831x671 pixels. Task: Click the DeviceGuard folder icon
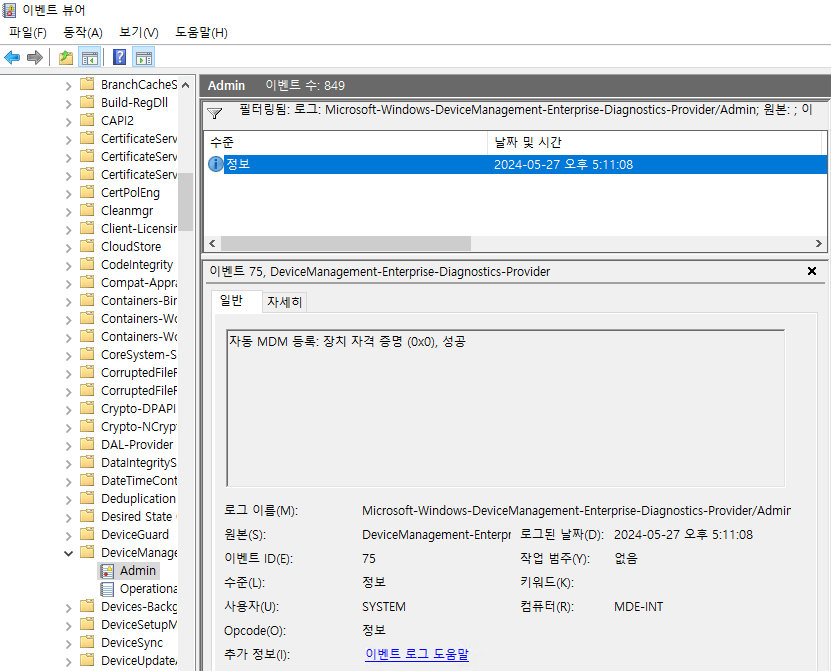pyautogui.click(x=87, y=534)
